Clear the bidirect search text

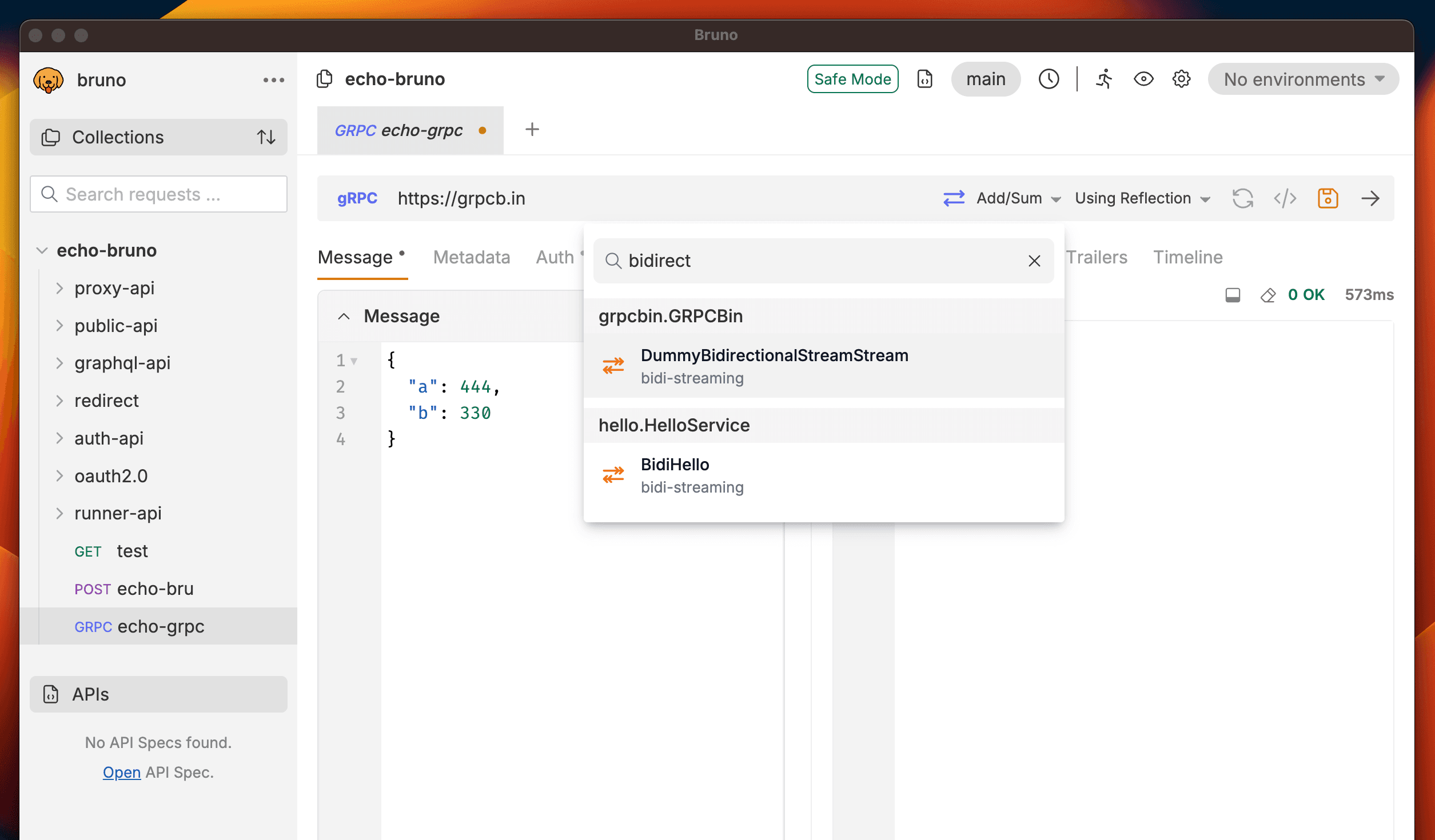[x=1034, y=261]
